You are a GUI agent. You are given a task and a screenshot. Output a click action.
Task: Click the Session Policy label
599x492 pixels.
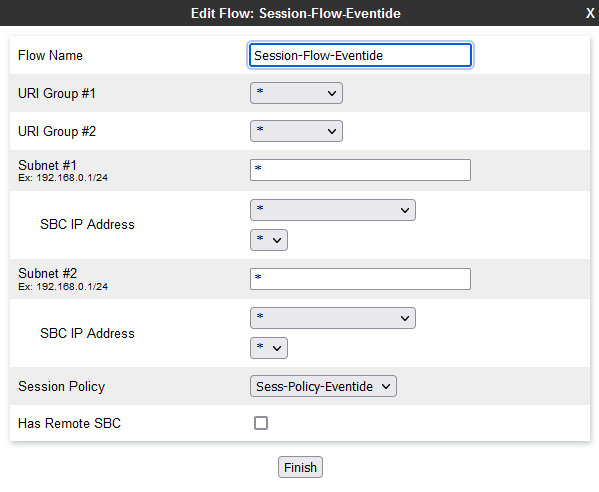click(x=62, y=386)
